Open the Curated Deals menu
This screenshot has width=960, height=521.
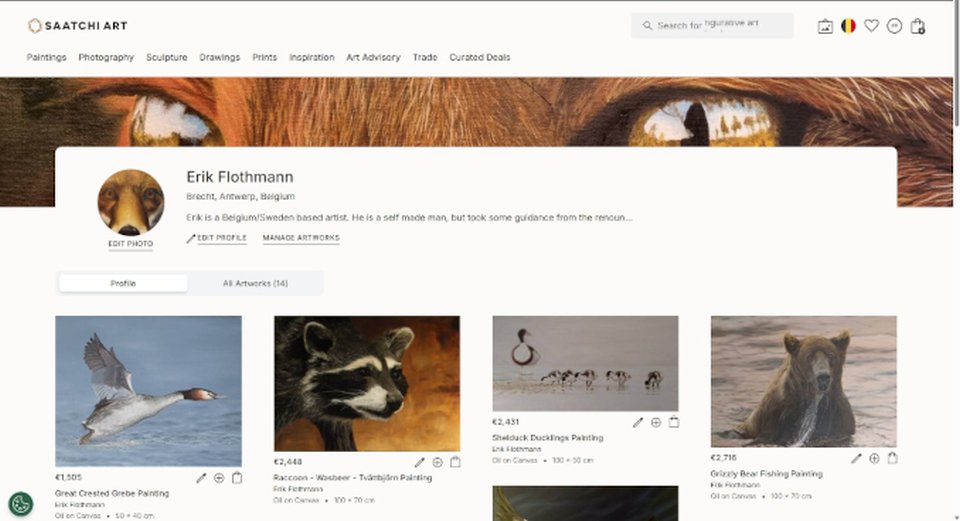click(480, 58)
